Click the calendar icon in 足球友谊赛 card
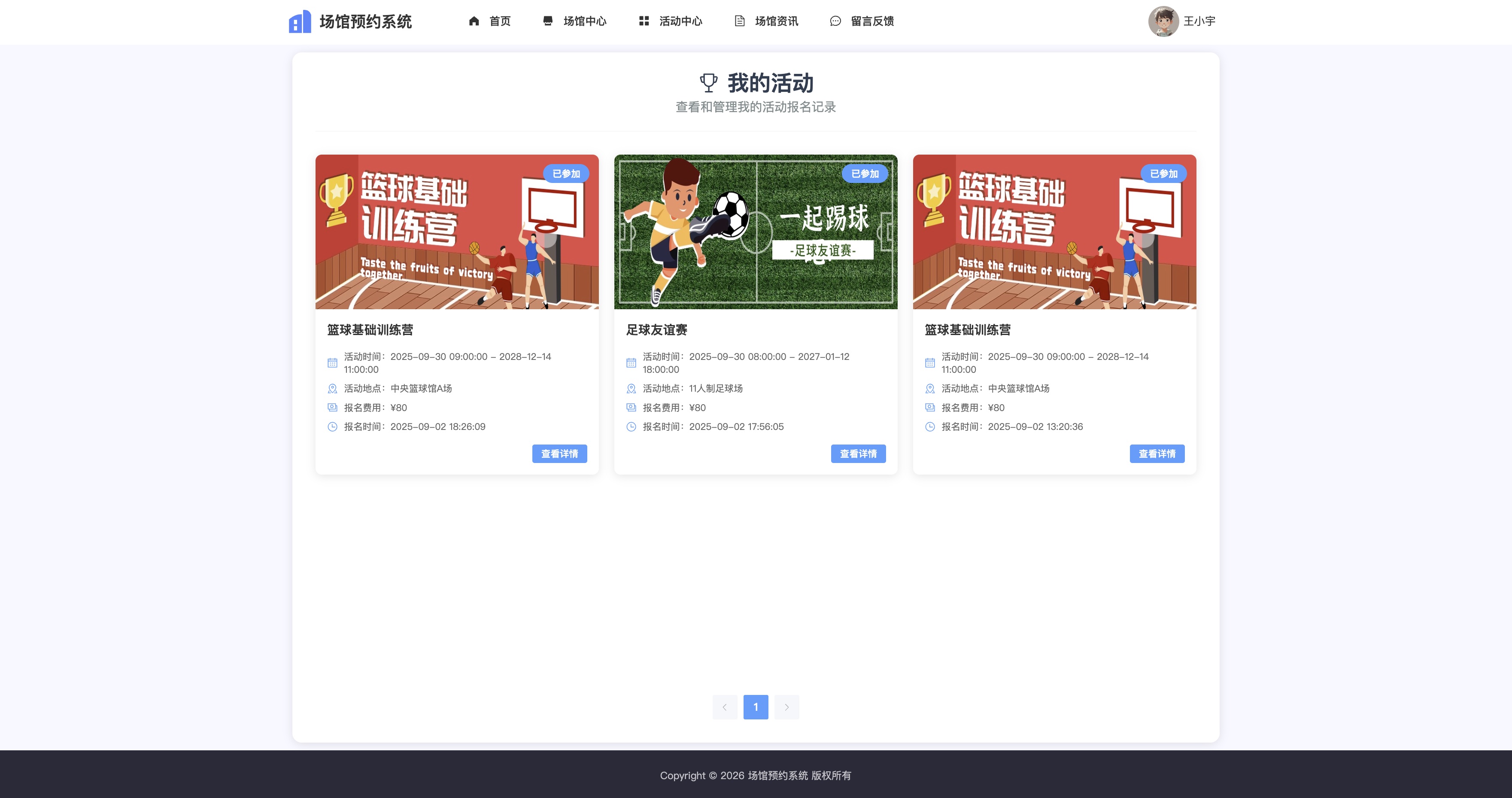 click(x=631, y=363)
